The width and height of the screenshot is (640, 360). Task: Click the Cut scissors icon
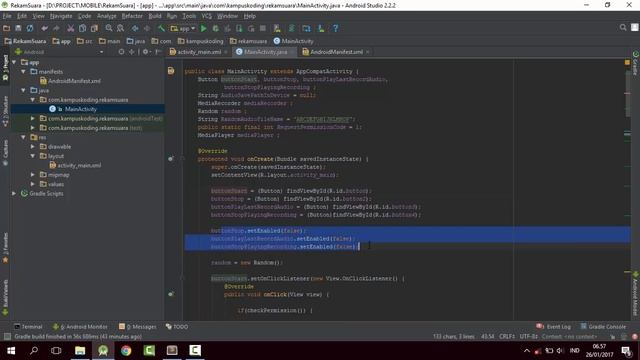(x=71, y=28)
